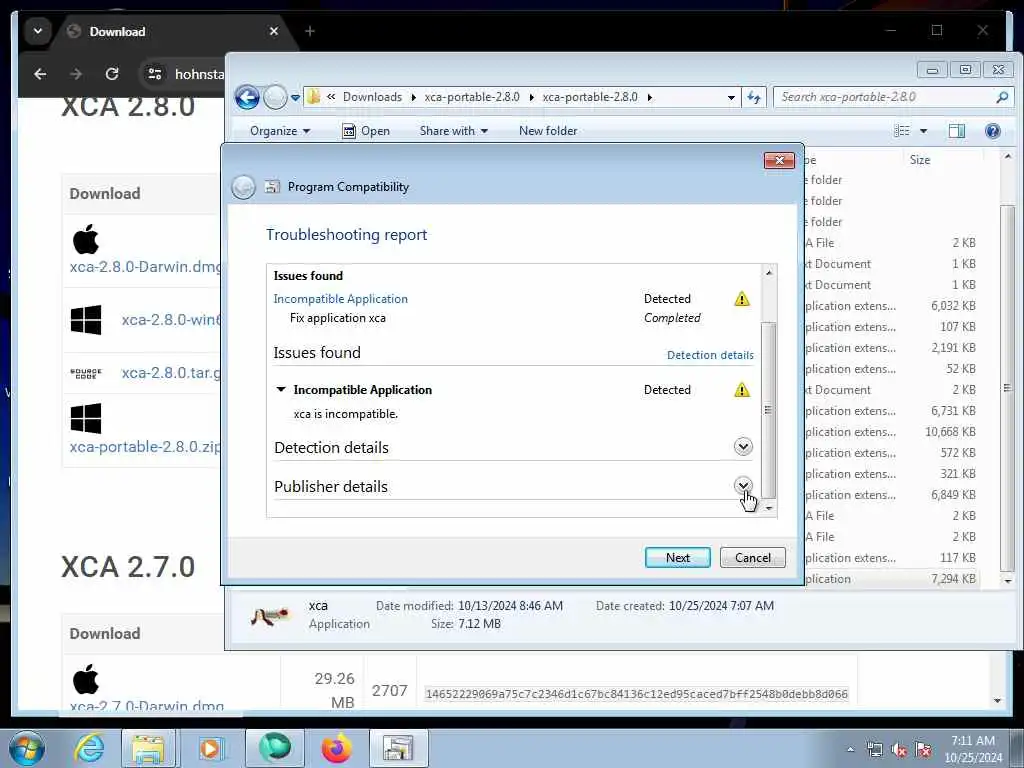Click the troubleshooter back arrow icon

click(x=243, y=187)
